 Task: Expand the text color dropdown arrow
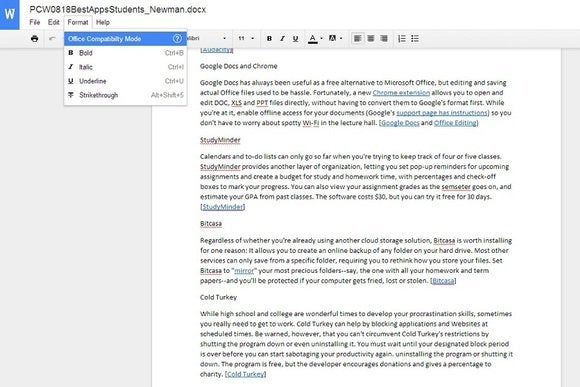pyautogui.click(x=321, y=38)
